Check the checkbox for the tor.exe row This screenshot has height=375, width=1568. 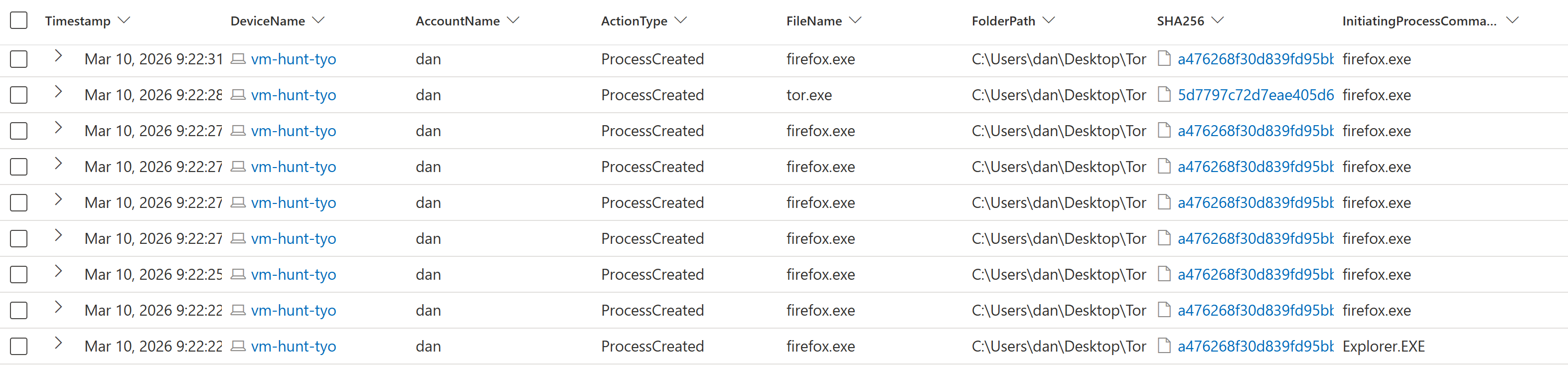point(19,94)
